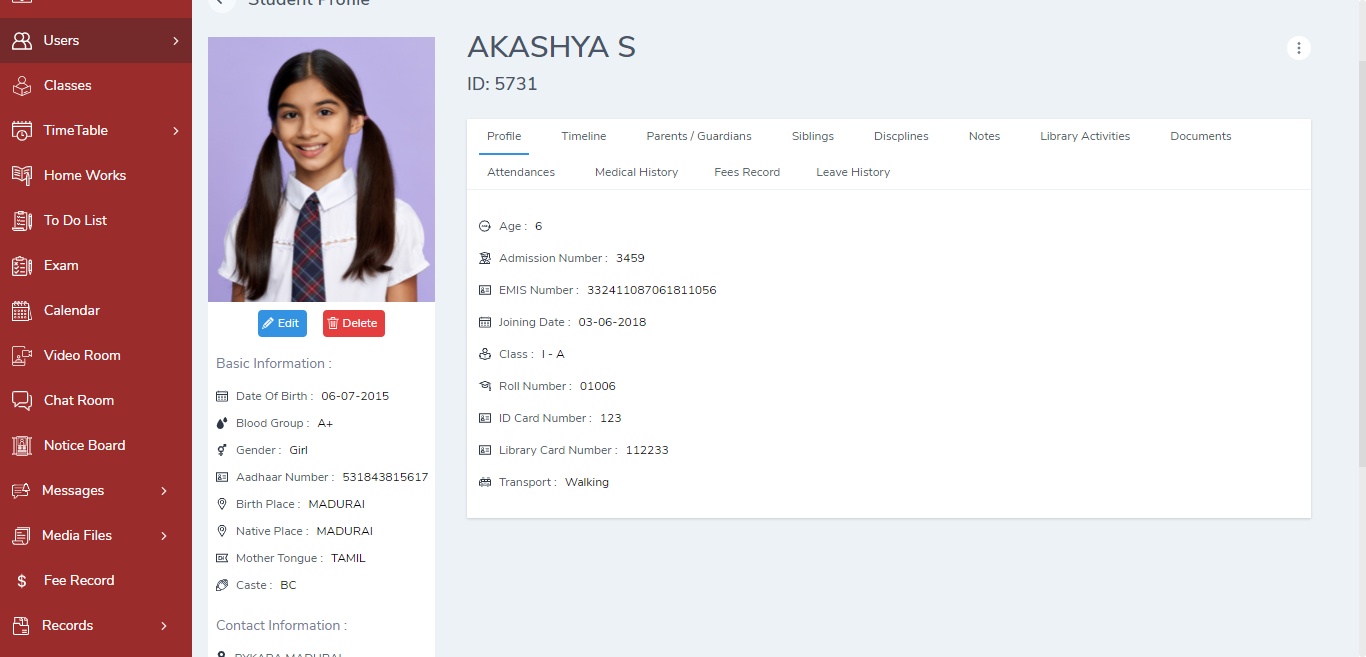Viewport: 1366px width, 657px height.
Task: Open the Classes sidebar link
Action: coord(68,86)
